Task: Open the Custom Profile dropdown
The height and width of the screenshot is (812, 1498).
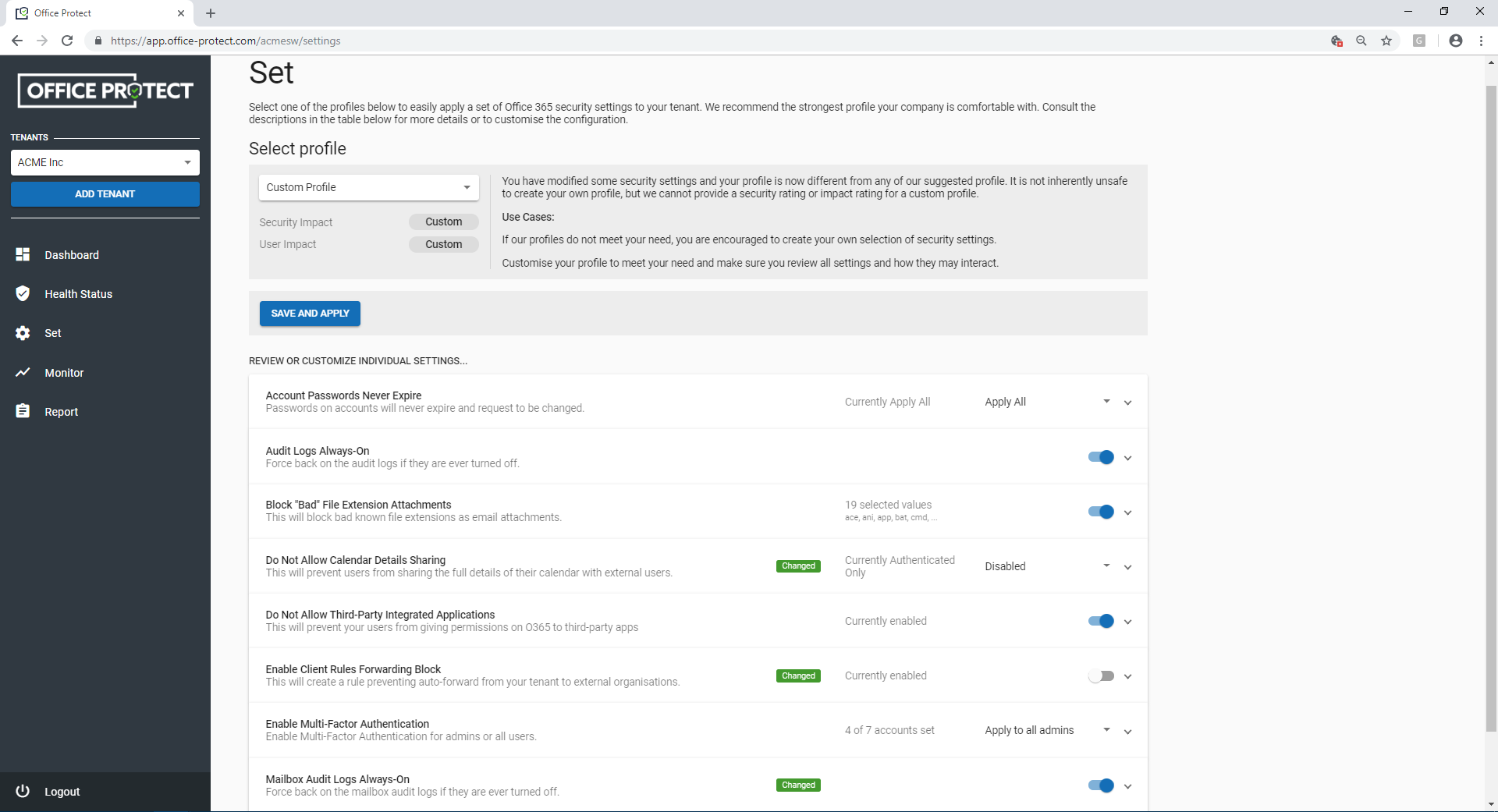Action: tap(368, 187)
